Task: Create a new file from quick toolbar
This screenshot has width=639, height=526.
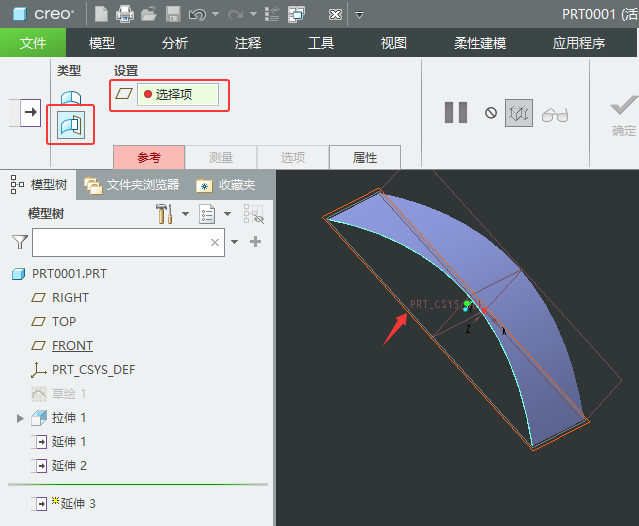Action: click(101, 14)
